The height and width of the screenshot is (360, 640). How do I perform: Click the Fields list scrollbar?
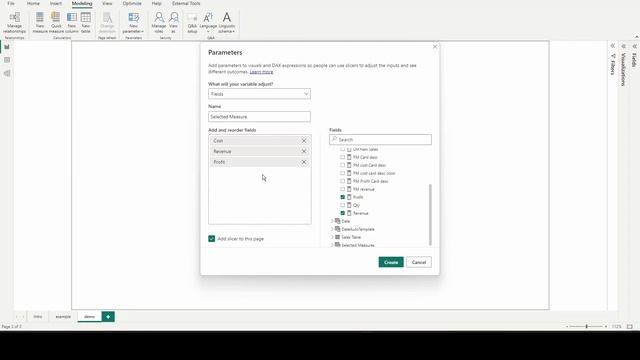click(430, 215)
